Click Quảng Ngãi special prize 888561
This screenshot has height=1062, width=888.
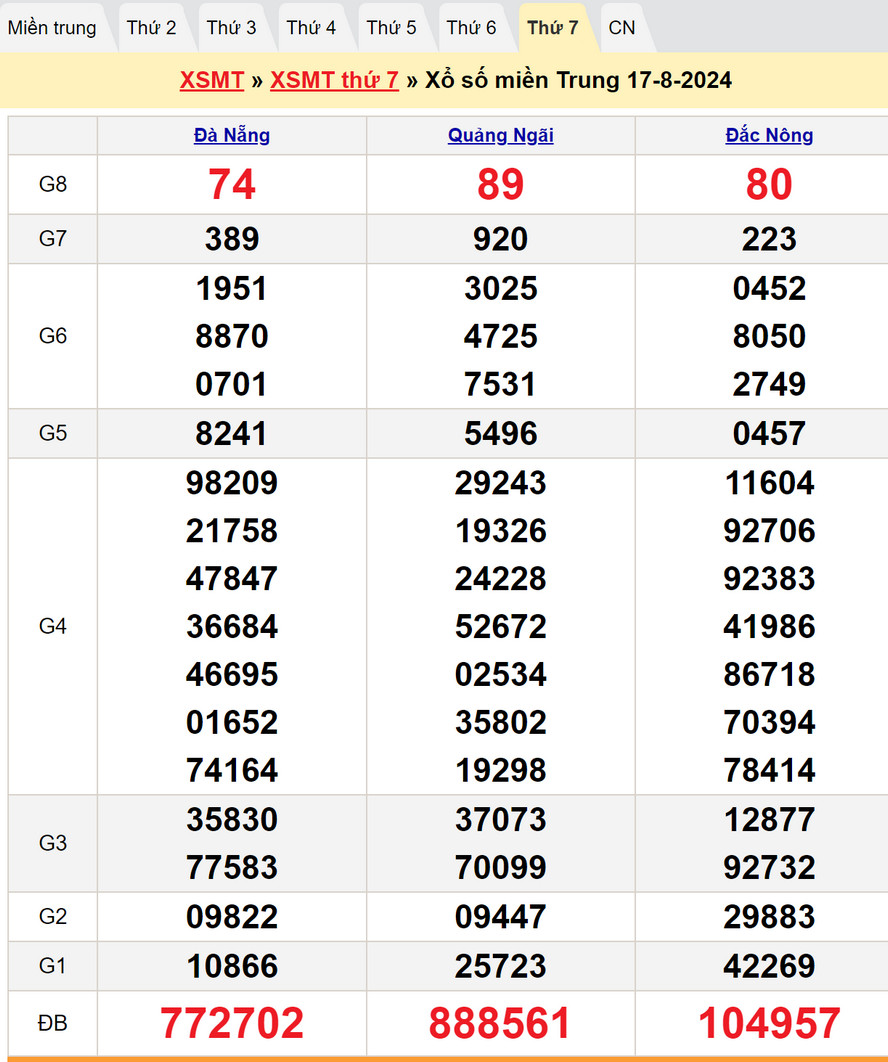500,1023
